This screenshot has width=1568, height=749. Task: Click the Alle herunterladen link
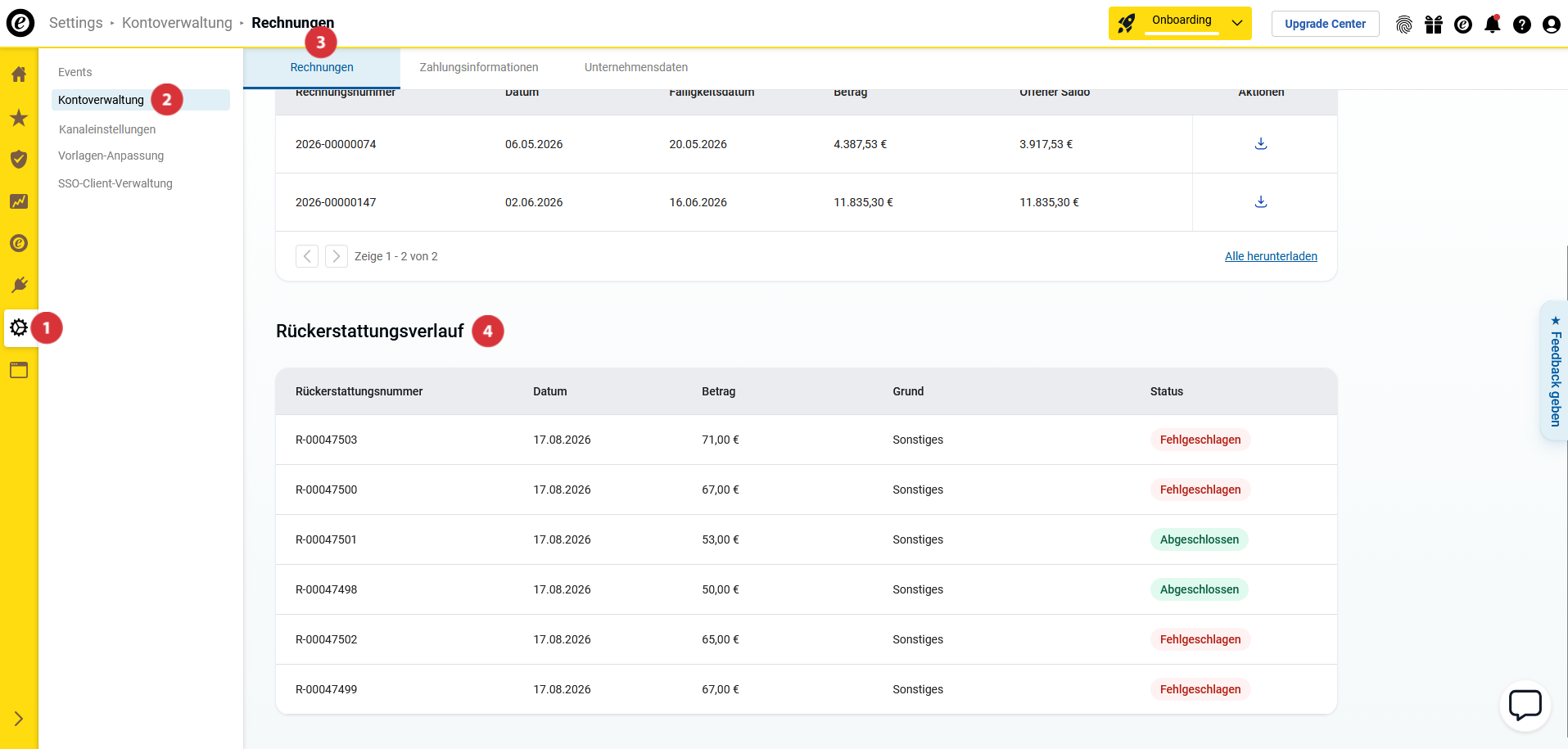[1271, 256]
